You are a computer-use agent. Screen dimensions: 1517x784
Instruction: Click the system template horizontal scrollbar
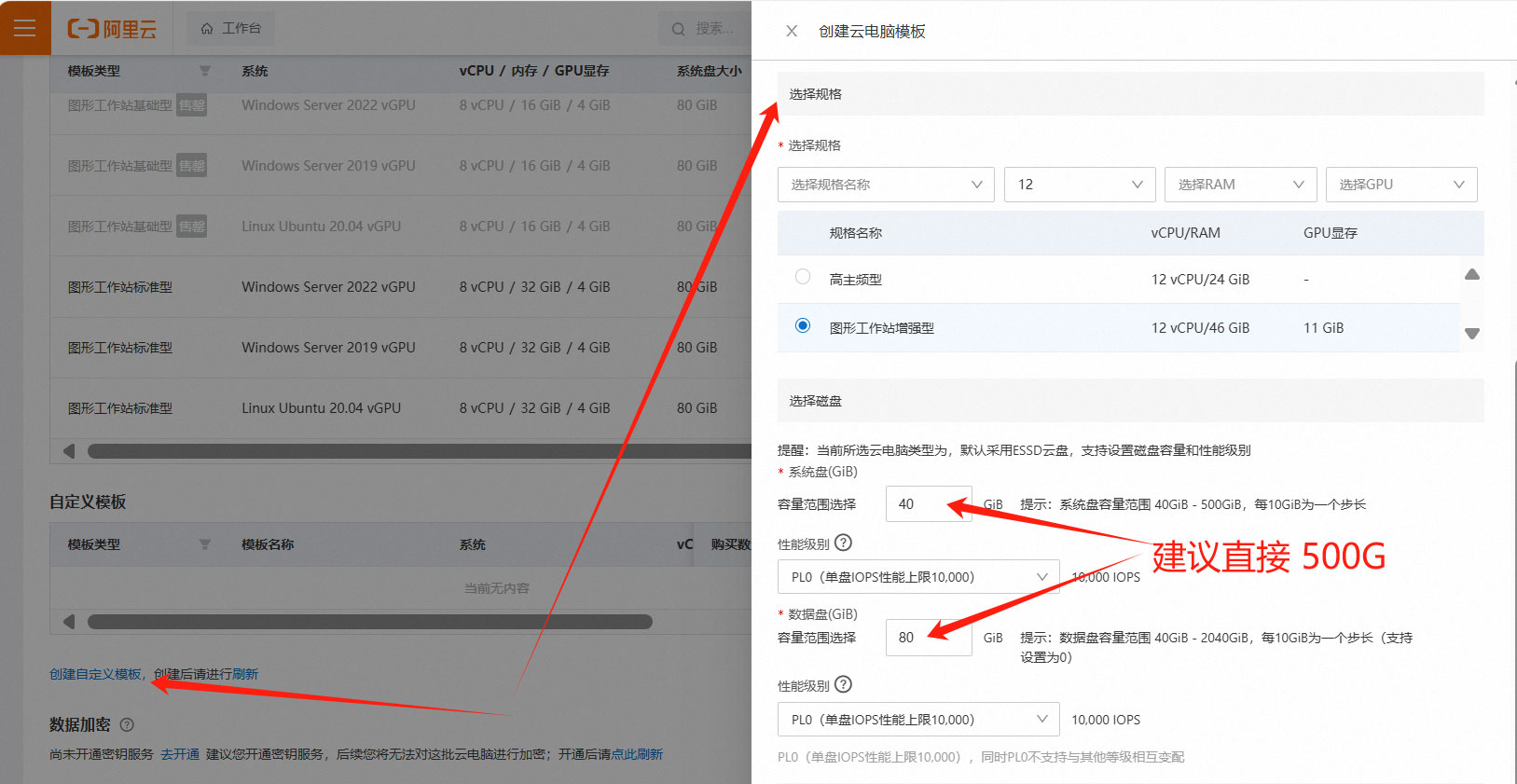[x=420, y=451]
